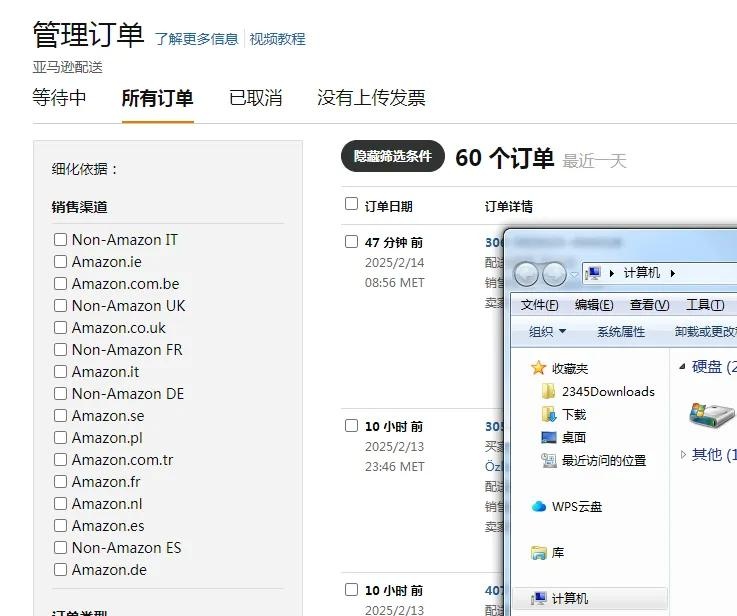Select the 47 分钟 前 order checkbox
The height and width of the screenshot is (616, 737).
point(351,242)
